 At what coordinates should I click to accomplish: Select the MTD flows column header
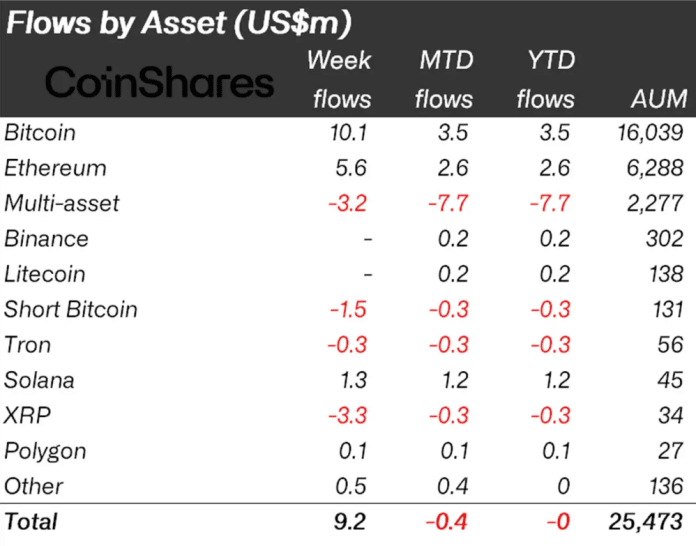(x=444, y=79)
